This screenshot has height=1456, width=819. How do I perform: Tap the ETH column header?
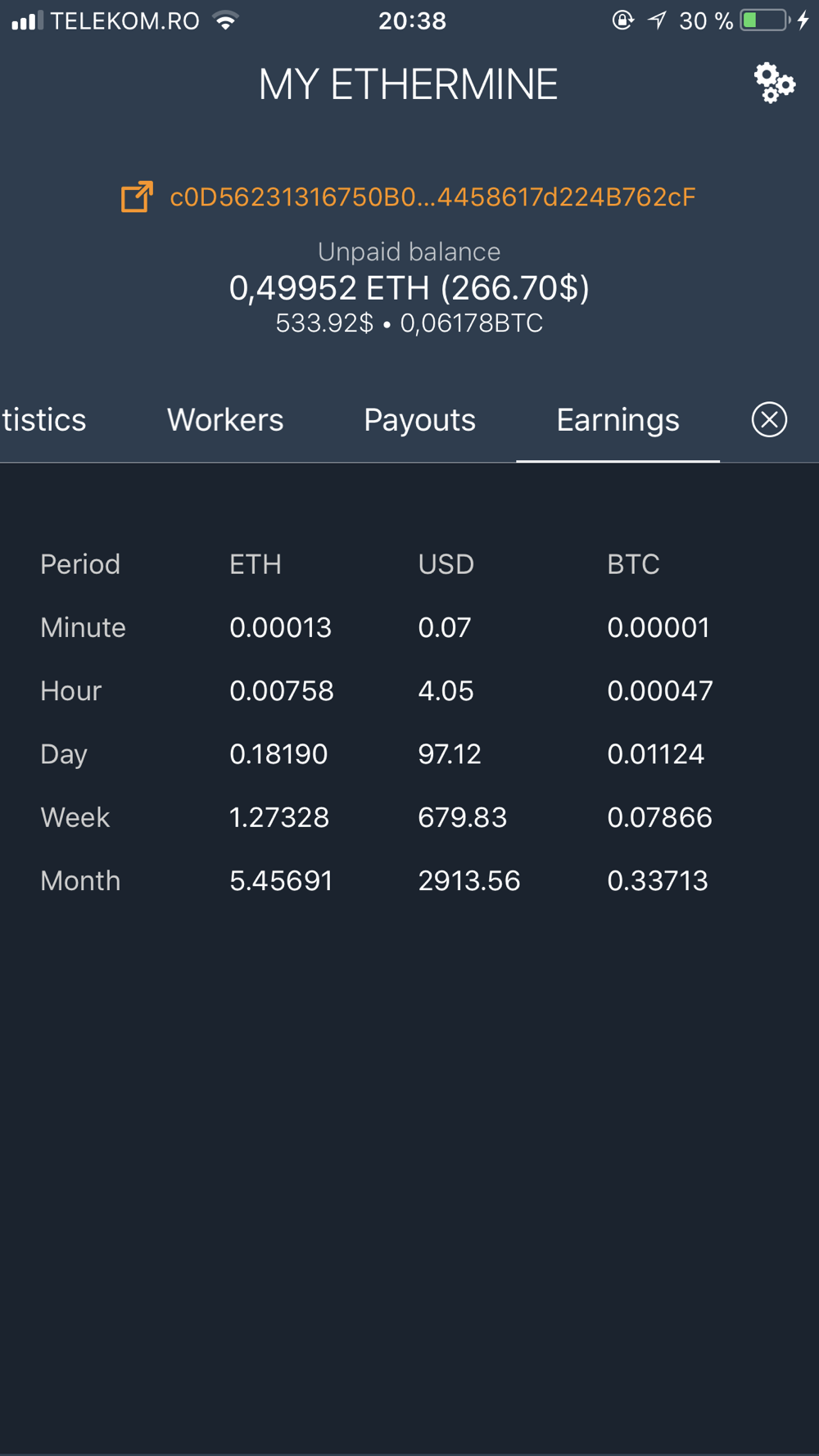(256, 564)
